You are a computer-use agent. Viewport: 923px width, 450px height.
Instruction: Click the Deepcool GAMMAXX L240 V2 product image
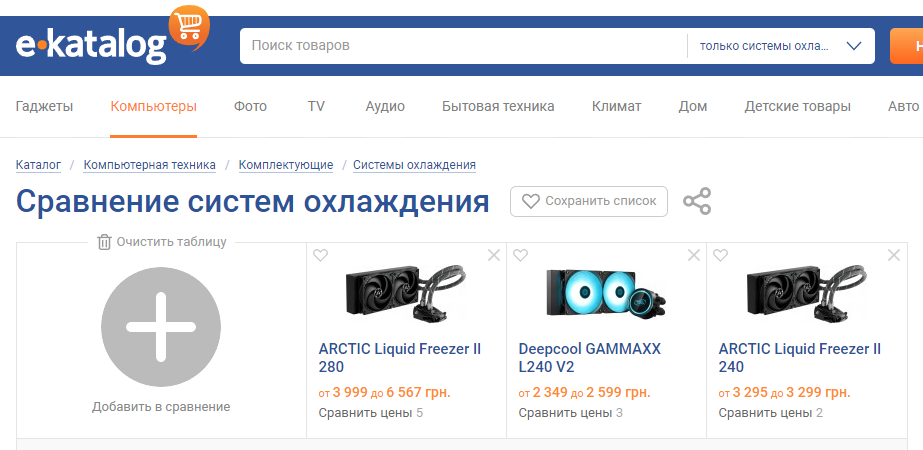606,293
